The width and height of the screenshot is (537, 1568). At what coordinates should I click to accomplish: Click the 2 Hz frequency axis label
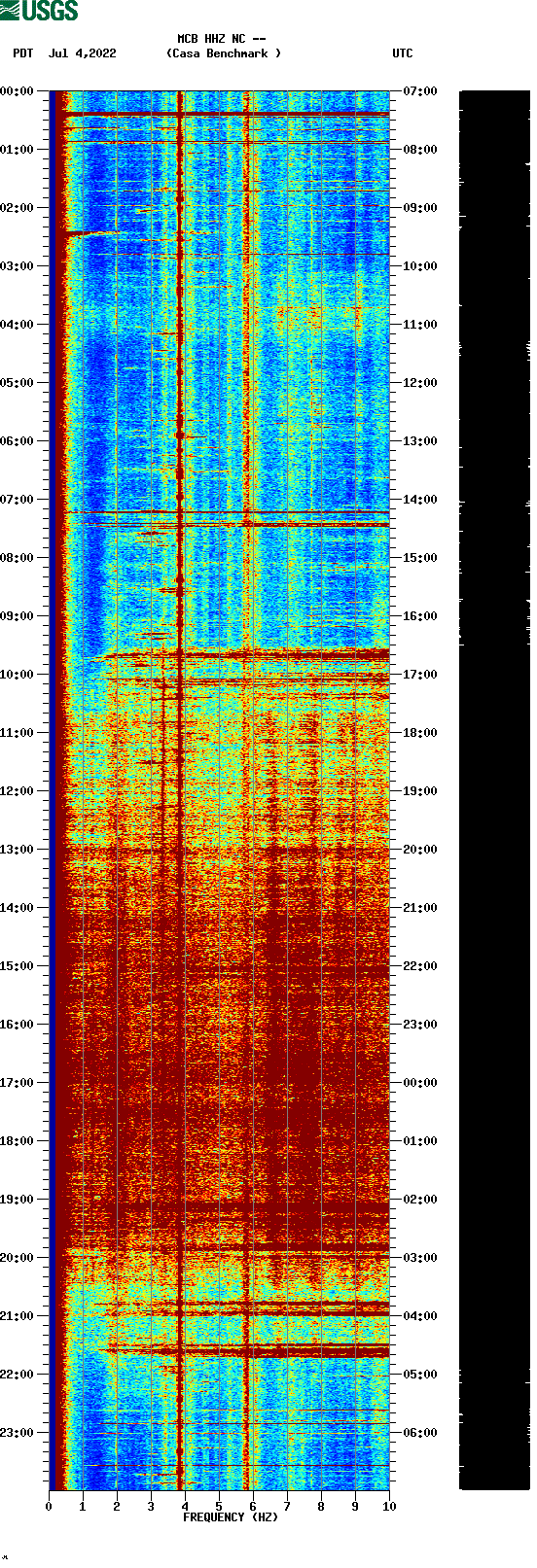click(x=117, y=1507)
